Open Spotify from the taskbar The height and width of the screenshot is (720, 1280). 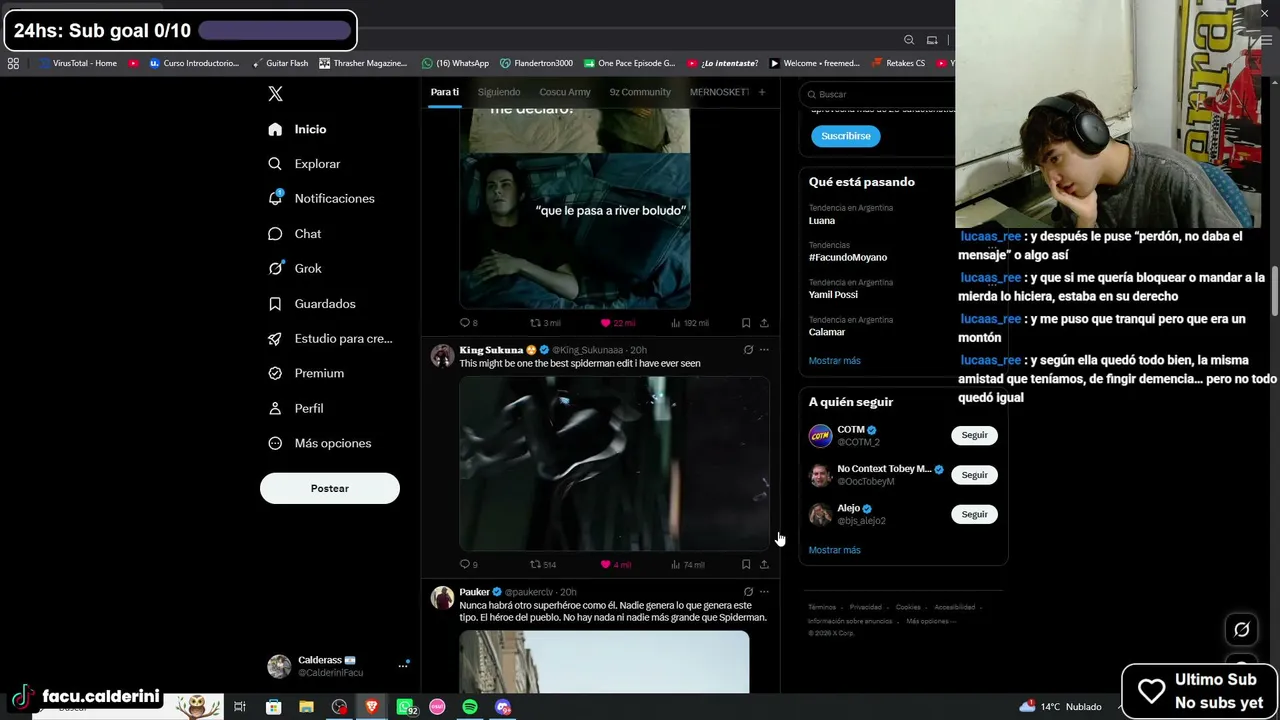click(470, 707)
